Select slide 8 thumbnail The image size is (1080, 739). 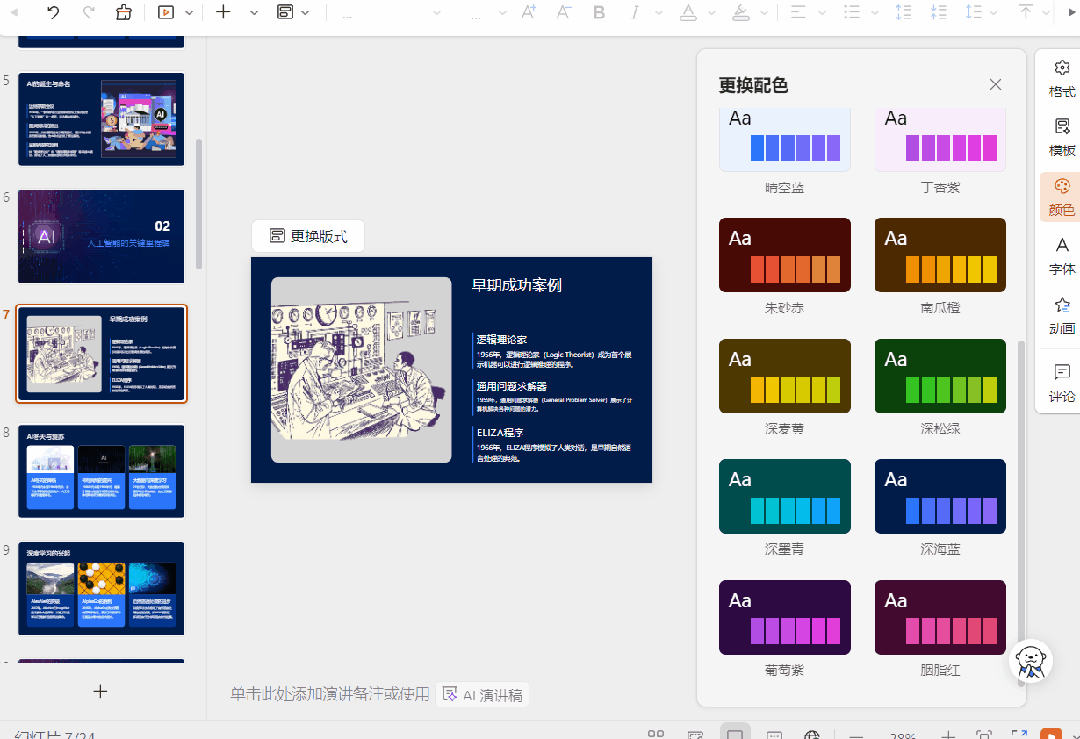point(101,471)
